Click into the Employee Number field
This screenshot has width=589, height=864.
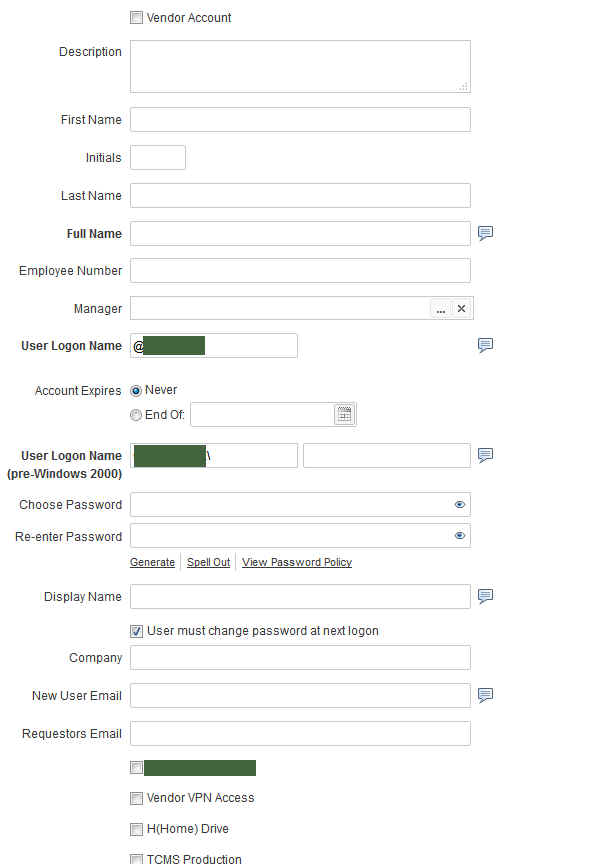pos(300,271)
